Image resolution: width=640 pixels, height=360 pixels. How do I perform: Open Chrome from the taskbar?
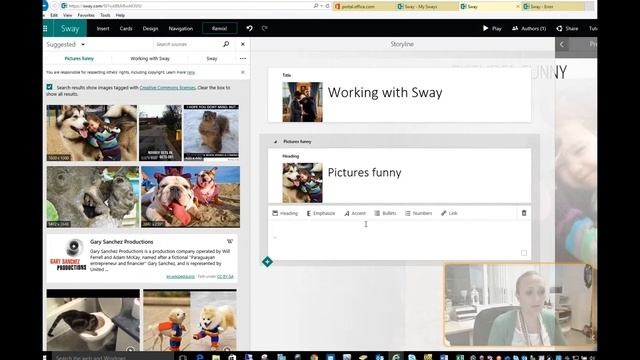pos(314,357)
